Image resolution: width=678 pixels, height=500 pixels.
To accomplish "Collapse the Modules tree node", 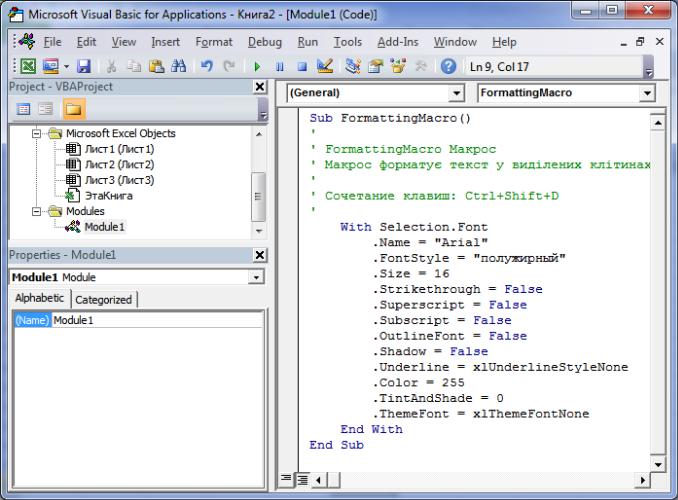I will click(37, 212).
